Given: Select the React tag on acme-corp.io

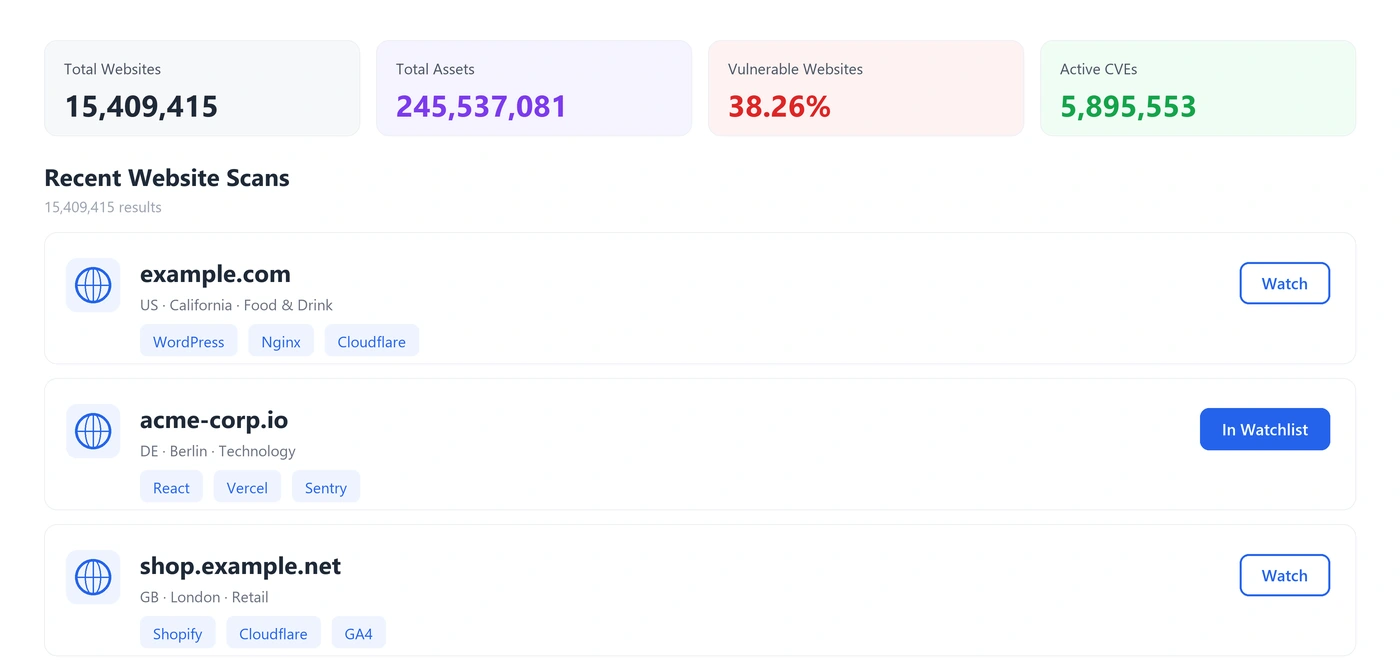Looking at the screenshot, I should click(171, 487).
